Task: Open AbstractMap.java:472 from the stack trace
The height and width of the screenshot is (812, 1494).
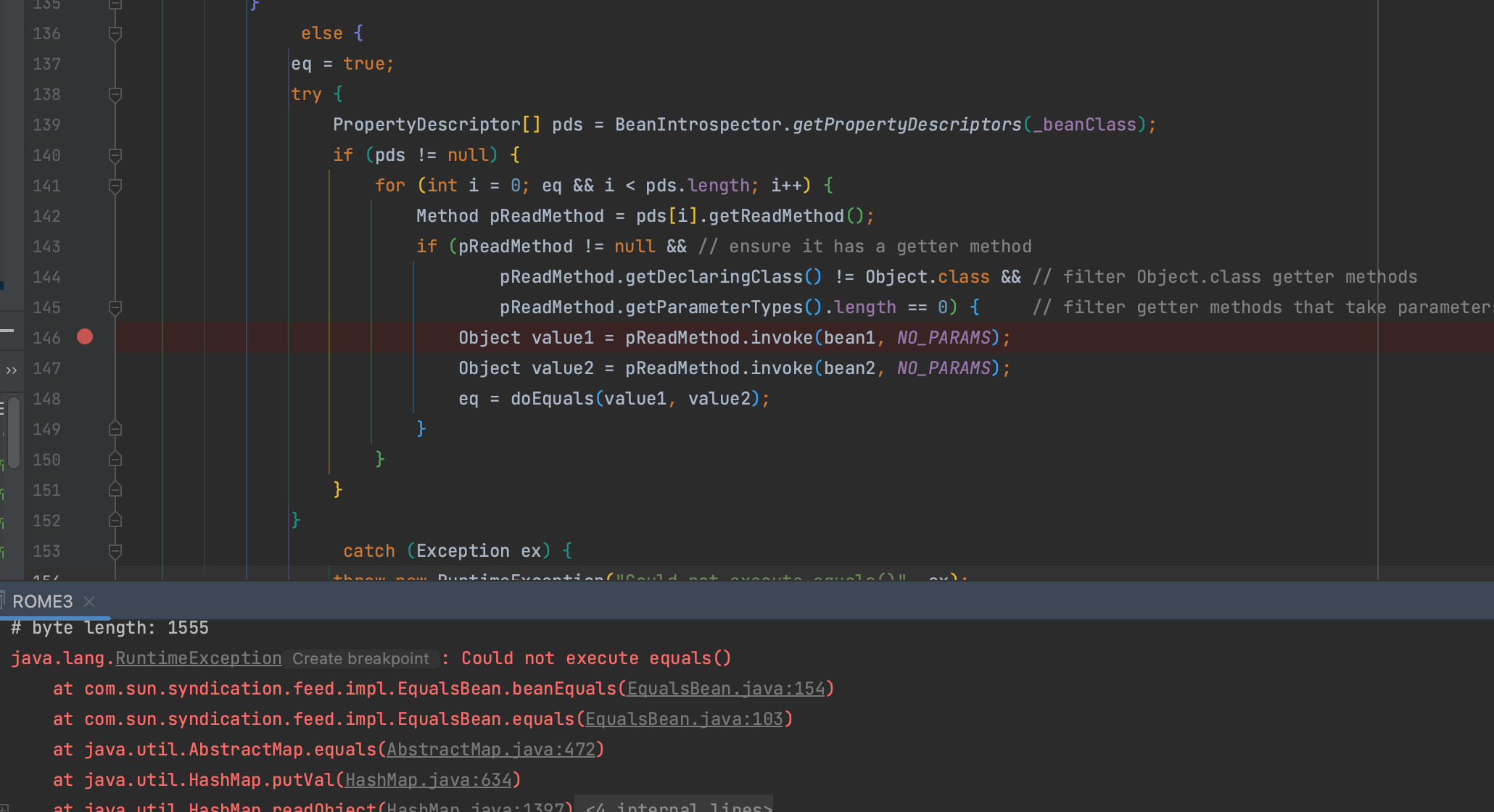Action: pyautogui.click(x=491, y=750)
